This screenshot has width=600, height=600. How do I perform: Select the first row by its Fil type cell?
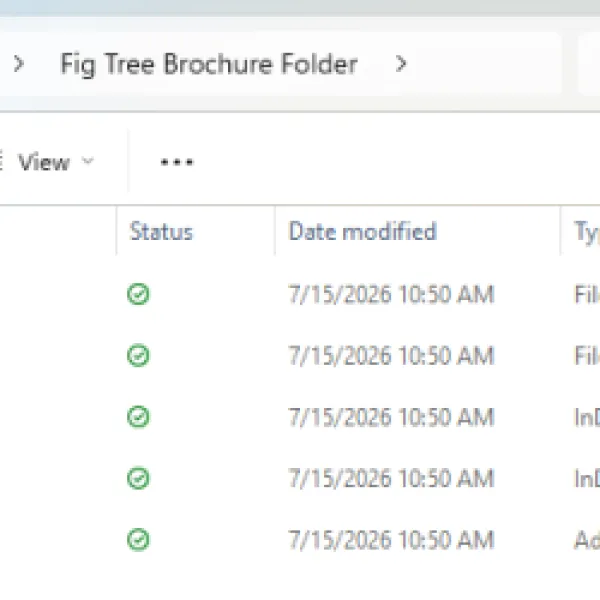click(587, 294)
